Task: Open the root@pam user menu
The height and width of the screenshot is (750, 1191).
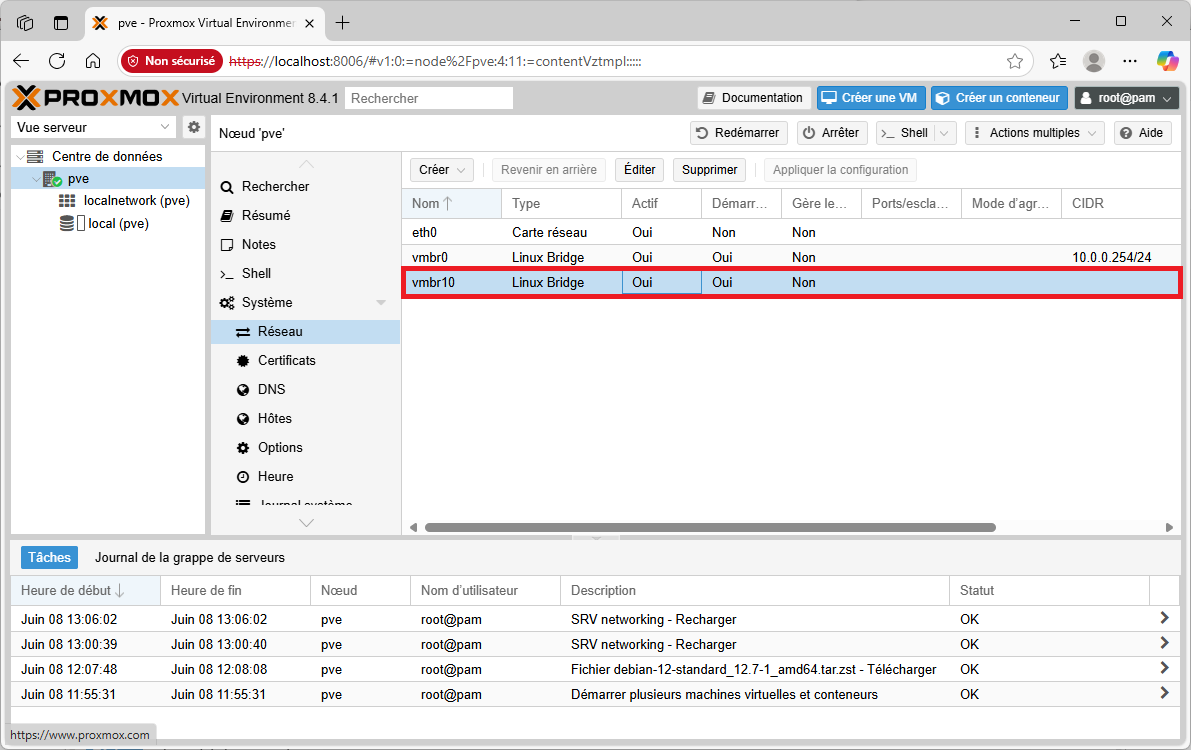Action: pyautogui.click(x=1126, y=98)
